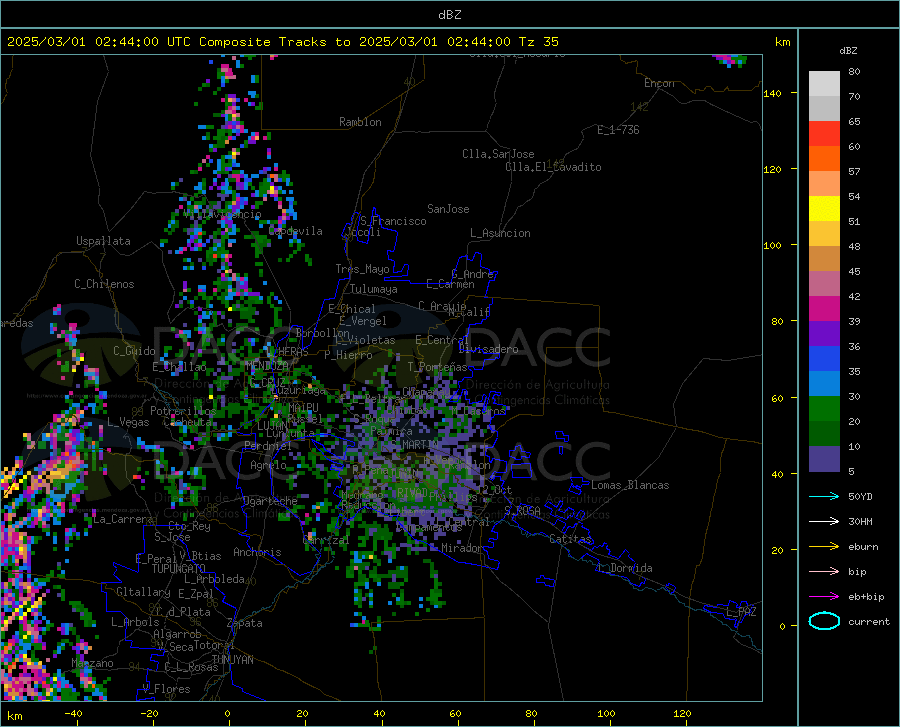900x727 pixels.
Task: Click the dBZ title at top
Action: pyautogui.click(x=449, y=15)
